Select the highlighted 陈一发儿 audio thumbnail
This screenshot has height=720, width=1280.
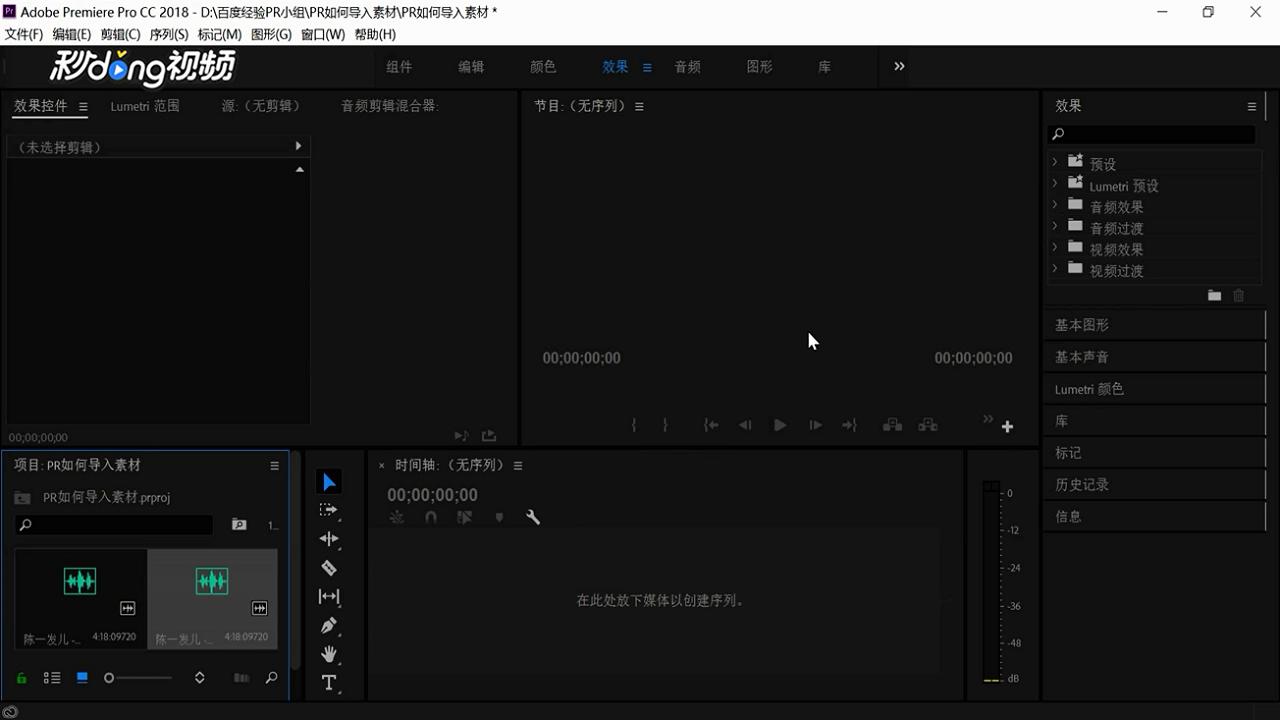212,598
